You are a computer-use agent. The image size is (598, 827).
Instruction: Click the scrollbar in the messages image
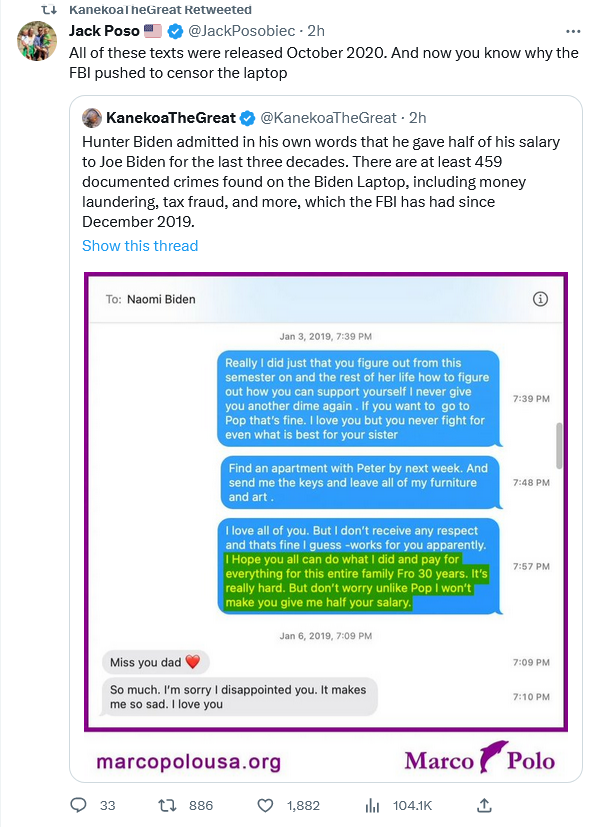[559, 446]
